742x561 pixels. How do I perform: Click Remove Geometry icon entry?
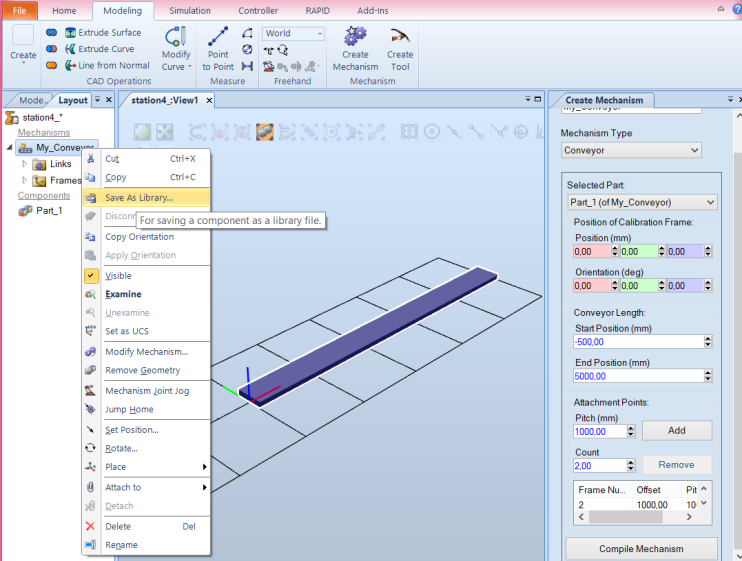coord(90,370)
